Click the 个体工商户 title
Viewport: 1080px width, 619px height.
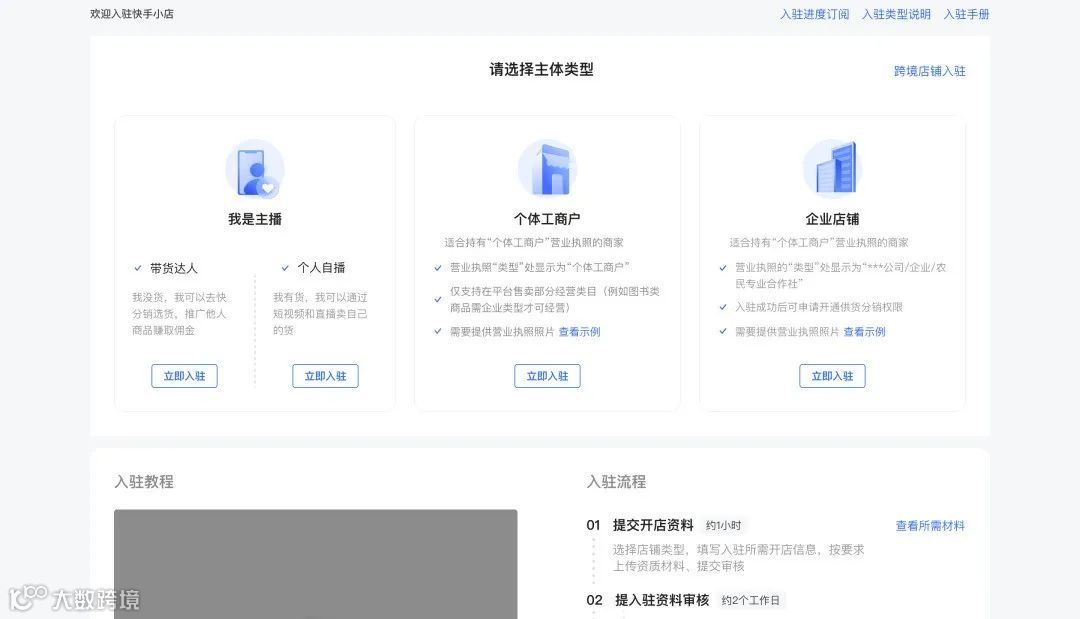tap(547, 219)
